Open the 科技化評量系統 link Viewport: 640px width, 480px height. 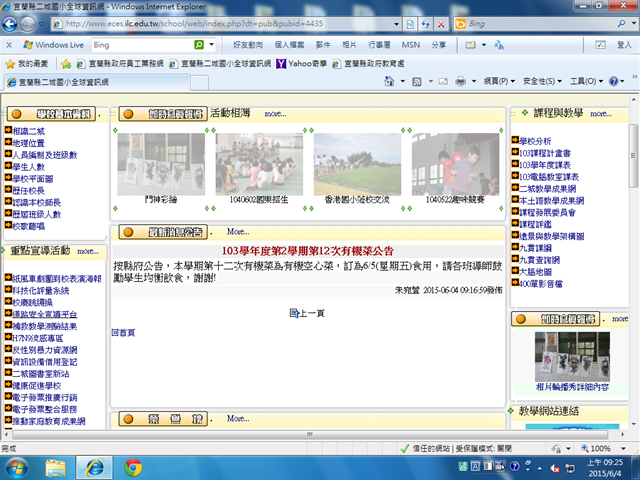click(41, 291)
